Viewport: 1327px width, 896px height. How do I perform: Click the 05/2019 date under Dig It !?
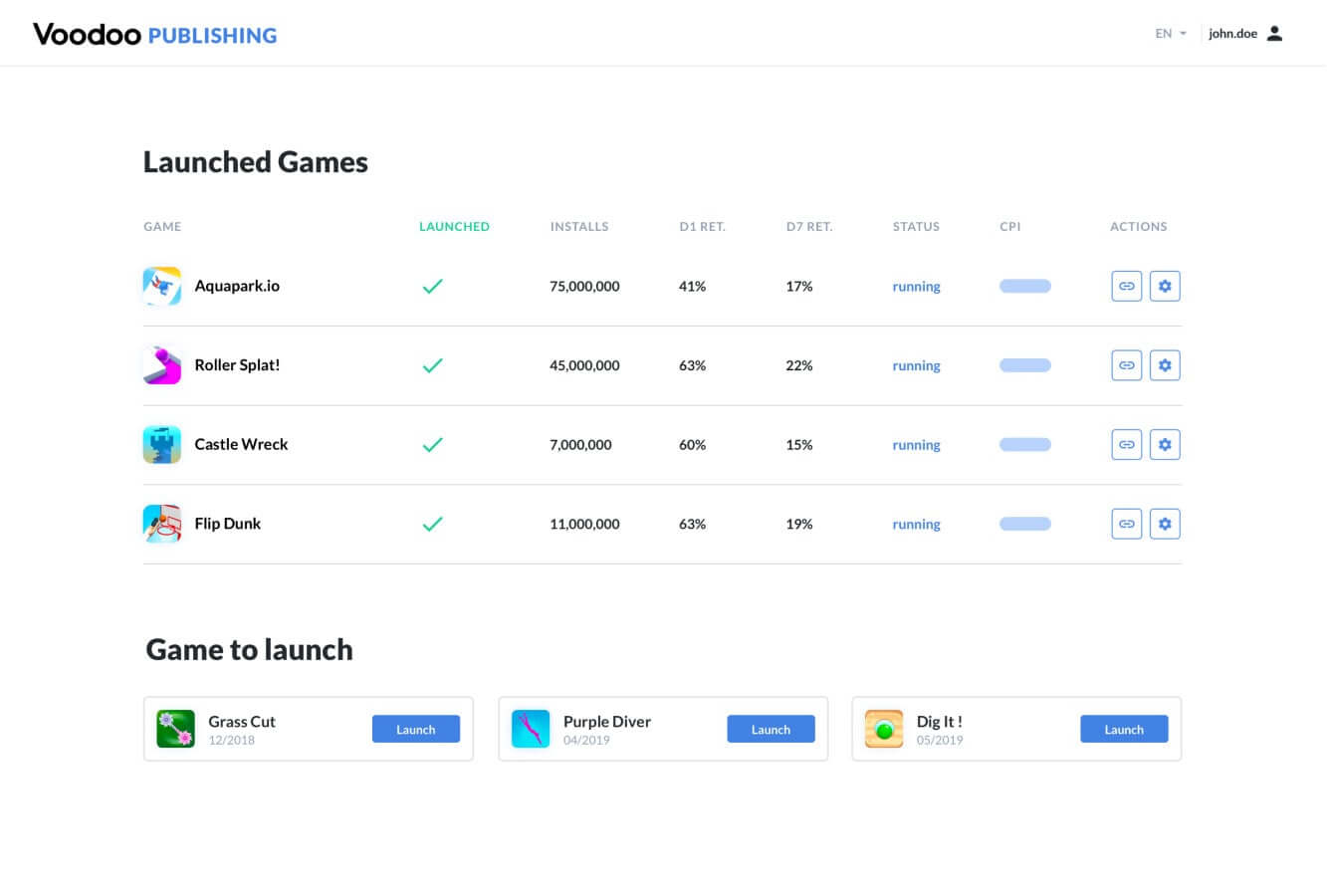pos(940,741)
